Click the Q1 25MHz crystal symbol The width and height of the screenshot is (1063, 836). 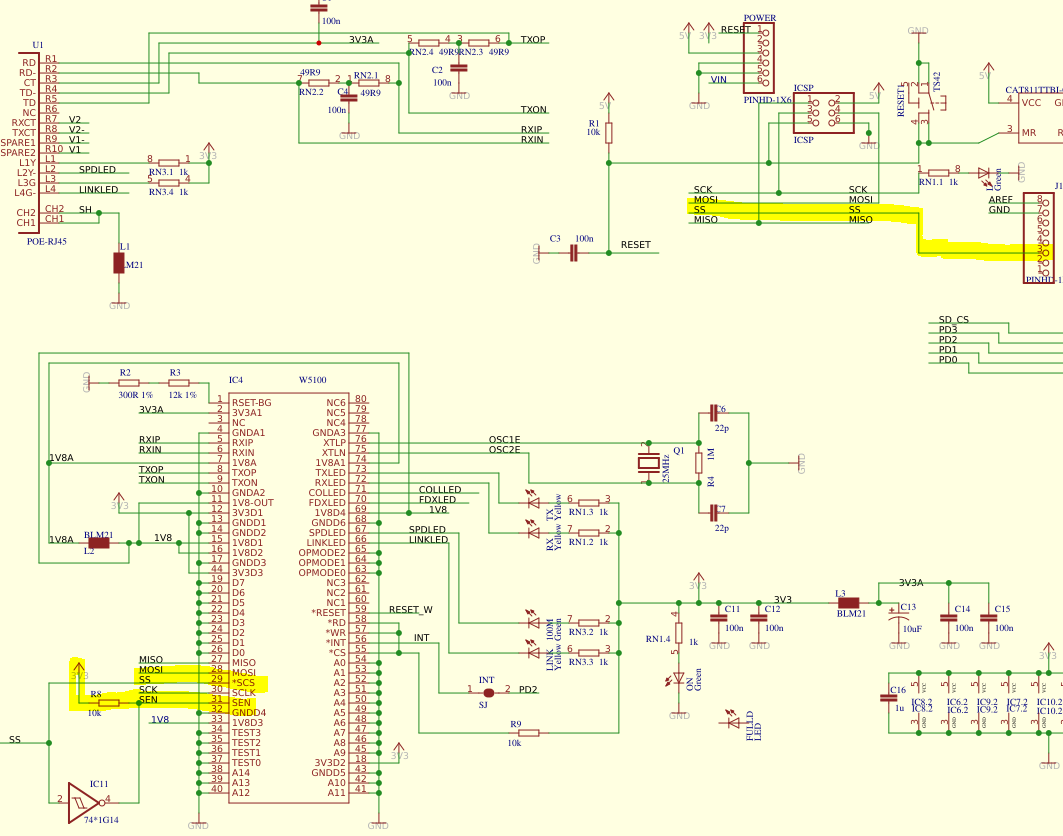[x=649, y=463]
